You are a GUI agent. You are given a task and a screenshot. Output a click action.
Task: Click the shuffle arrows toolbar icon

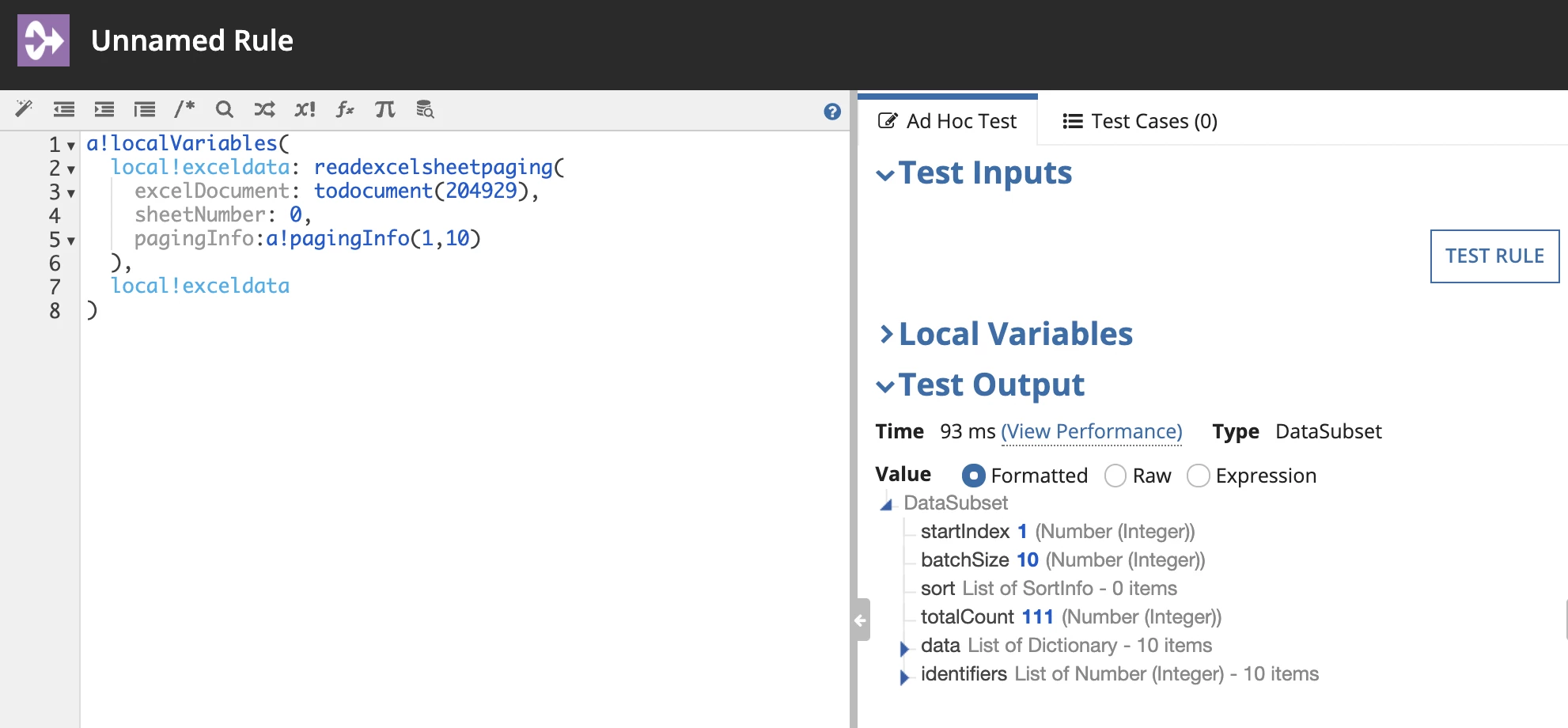[265, 109]
